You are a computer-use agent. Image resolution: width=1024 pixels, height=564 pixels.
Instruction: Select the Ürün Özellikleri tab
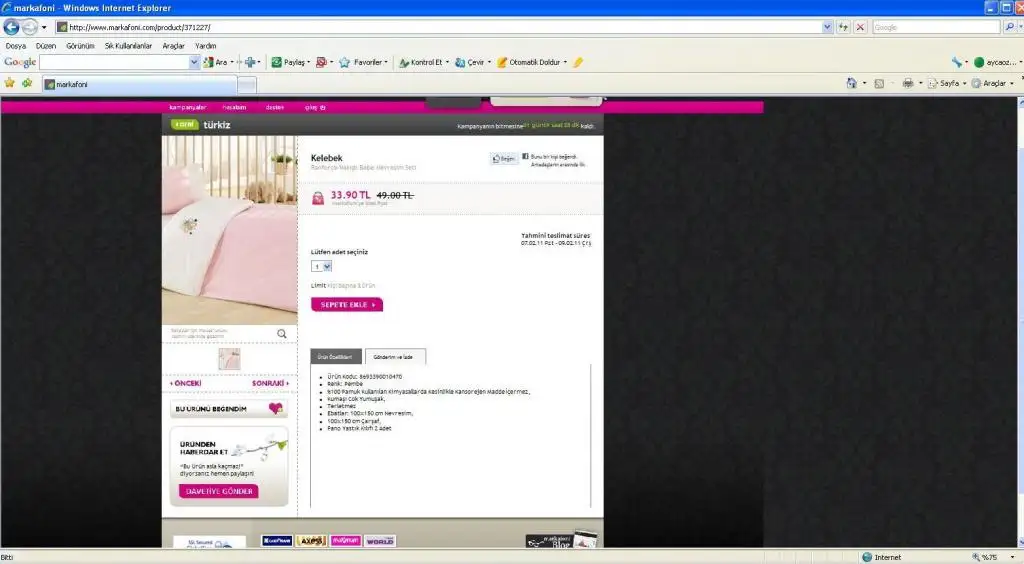point(336,356)
